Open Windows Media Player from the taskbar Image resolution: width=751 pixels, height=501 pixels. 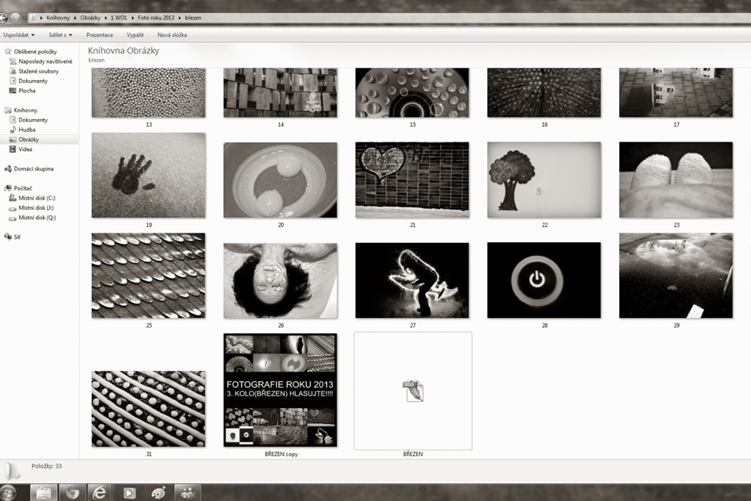(129, 492)
